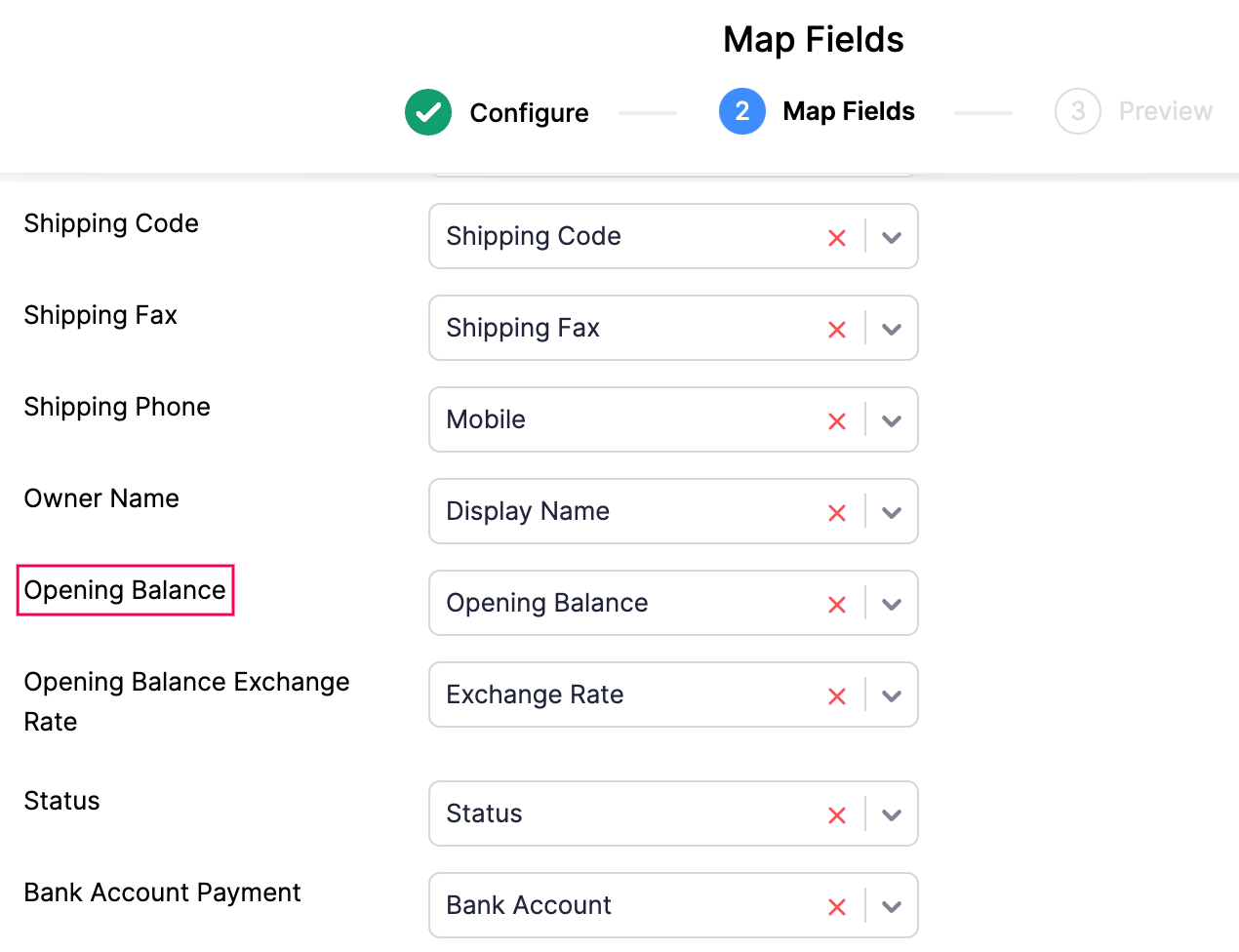Jump to the Preview step
The height and width of the screenshot is (952, 1239).
point(1165,112)
